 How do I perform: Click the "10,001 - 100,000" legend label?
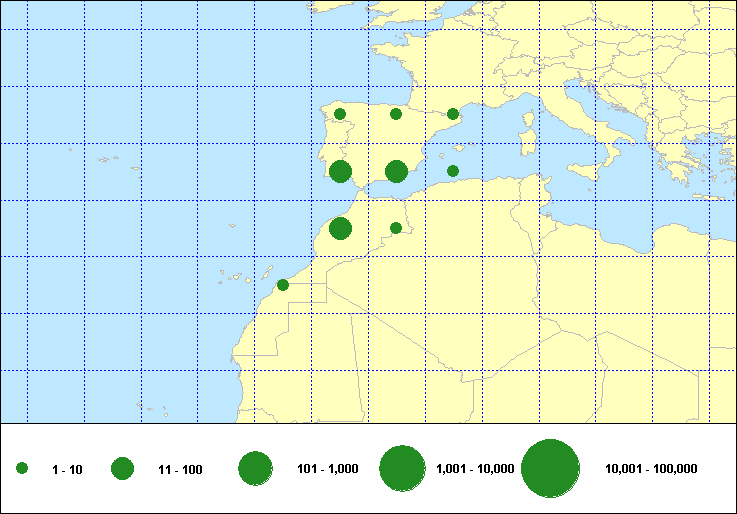(651, 469)
